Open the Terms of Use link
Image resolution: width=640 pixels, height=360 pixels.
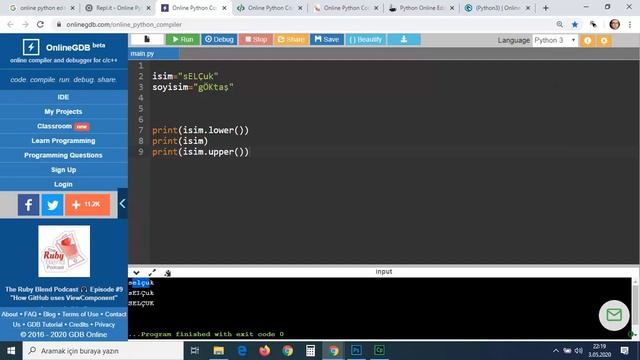click(x=80, y=314)
